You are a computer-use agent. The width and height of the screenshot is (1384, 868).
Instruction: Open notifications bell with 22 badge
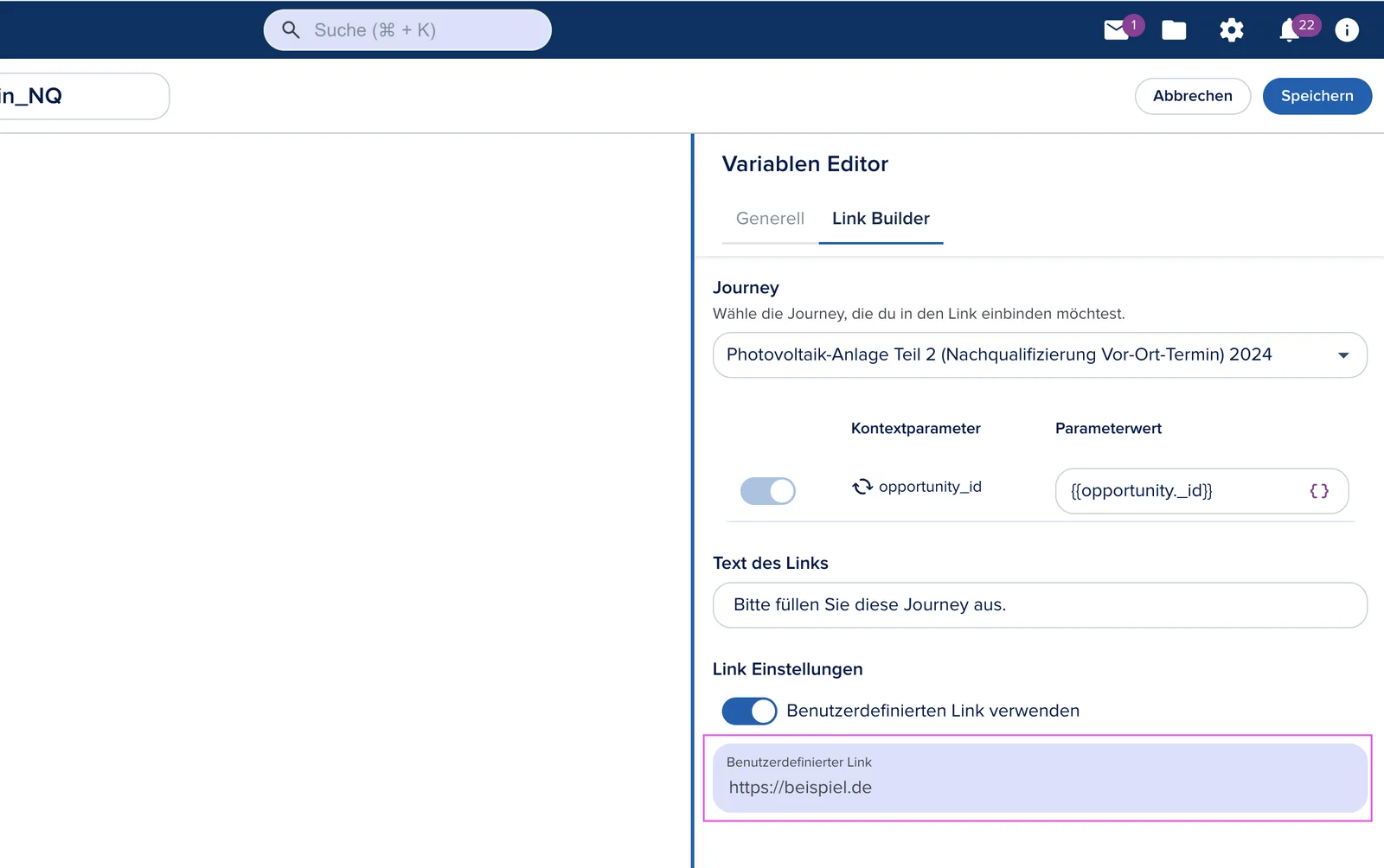coord(1290,30)
